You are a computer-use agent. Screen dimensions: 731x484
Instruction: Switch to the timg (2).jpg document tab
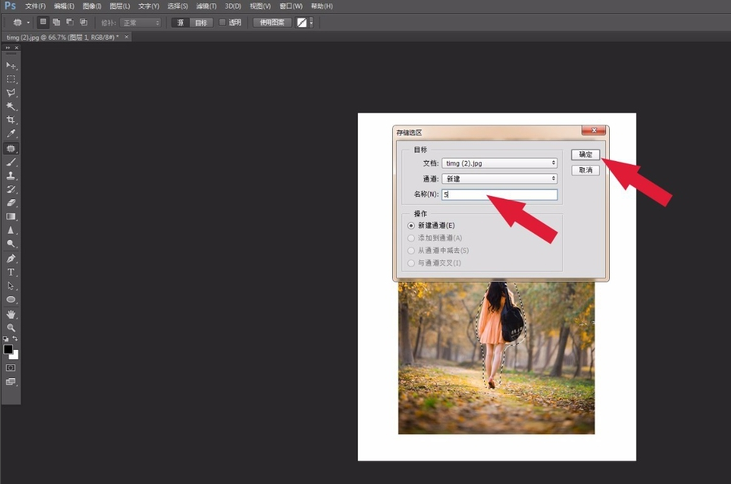[x=62, y=37]
